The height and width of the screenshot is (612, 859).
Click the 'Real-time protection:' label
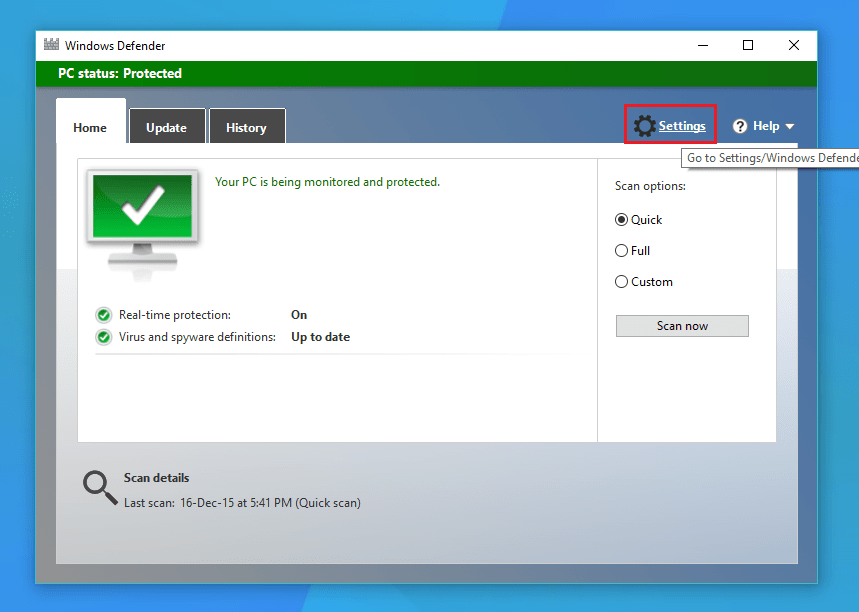pyautogui.click(x=175, y=315)
